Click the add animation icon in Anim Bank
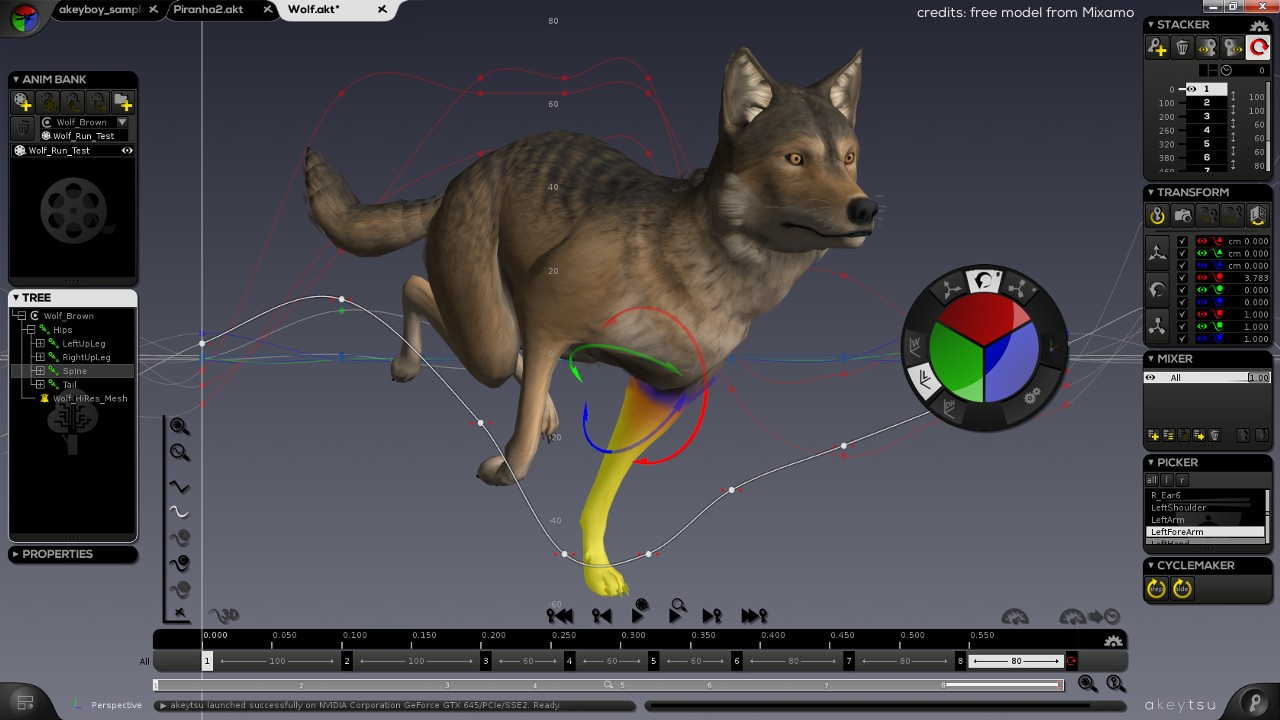1280x720 pixels. pos(23,102)
